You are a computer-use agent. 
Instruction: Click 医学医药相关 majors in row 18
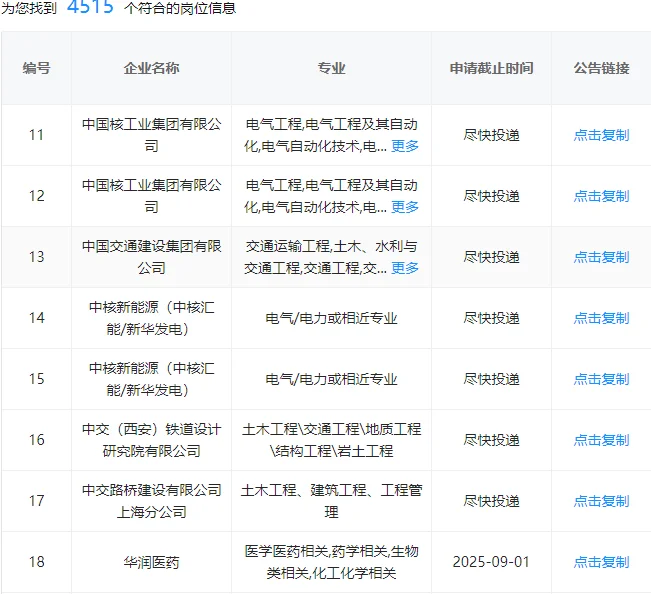[331, 562]
